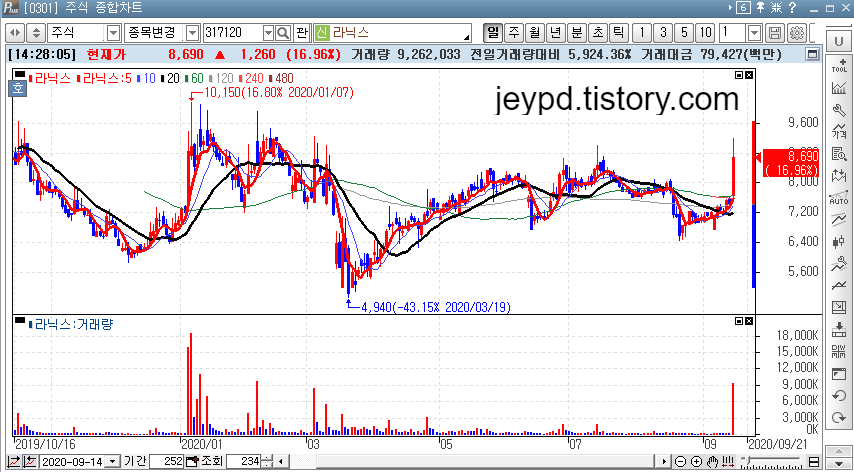Screen dimensions: 854x472
Task: Maximize the price chart pane small square
Action: point(739,75)
